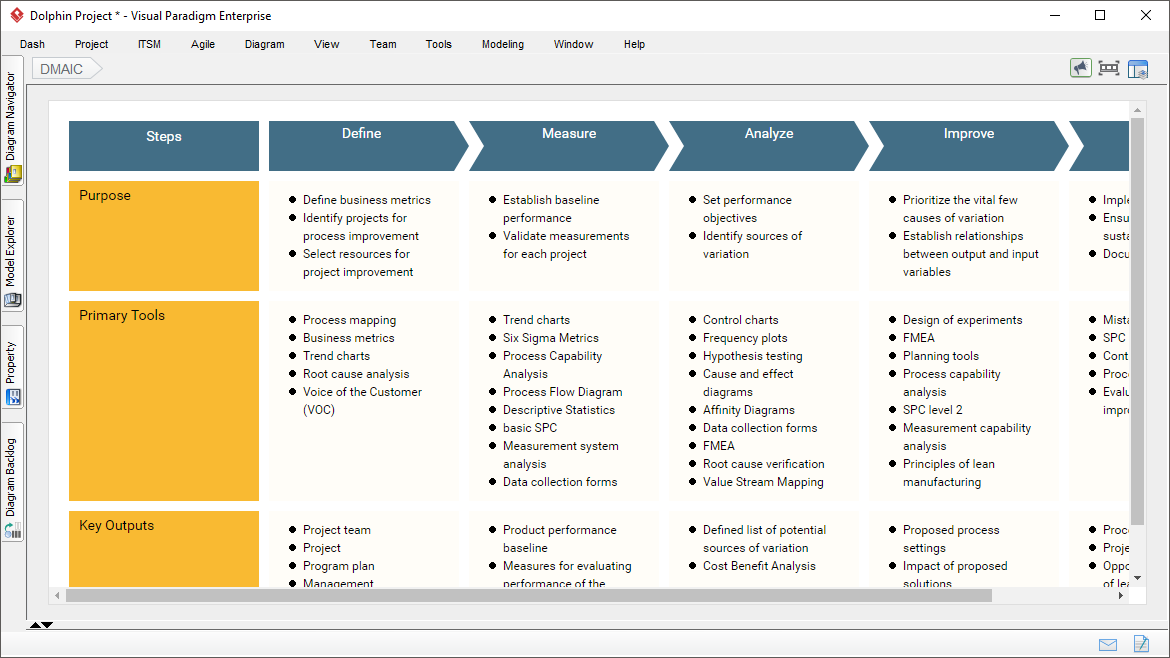This screenshot has width=1170, height=658.
Task: Click 'Frequency plots' text
Action: (745, 338)
